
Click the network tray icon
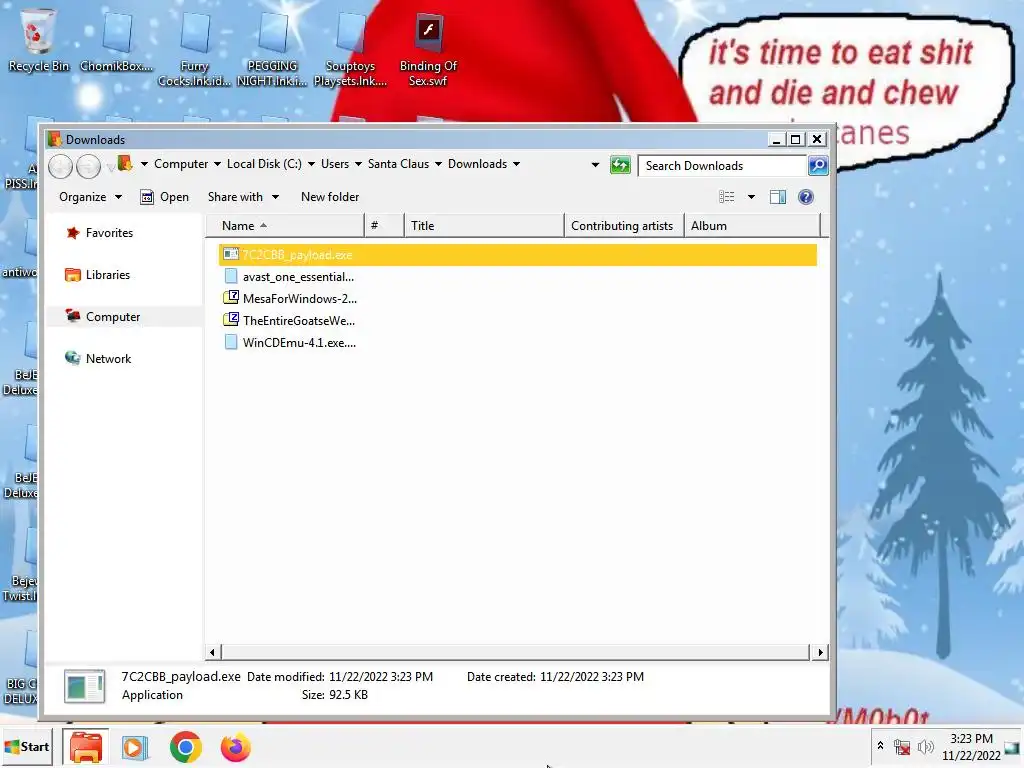pos(903,747)
